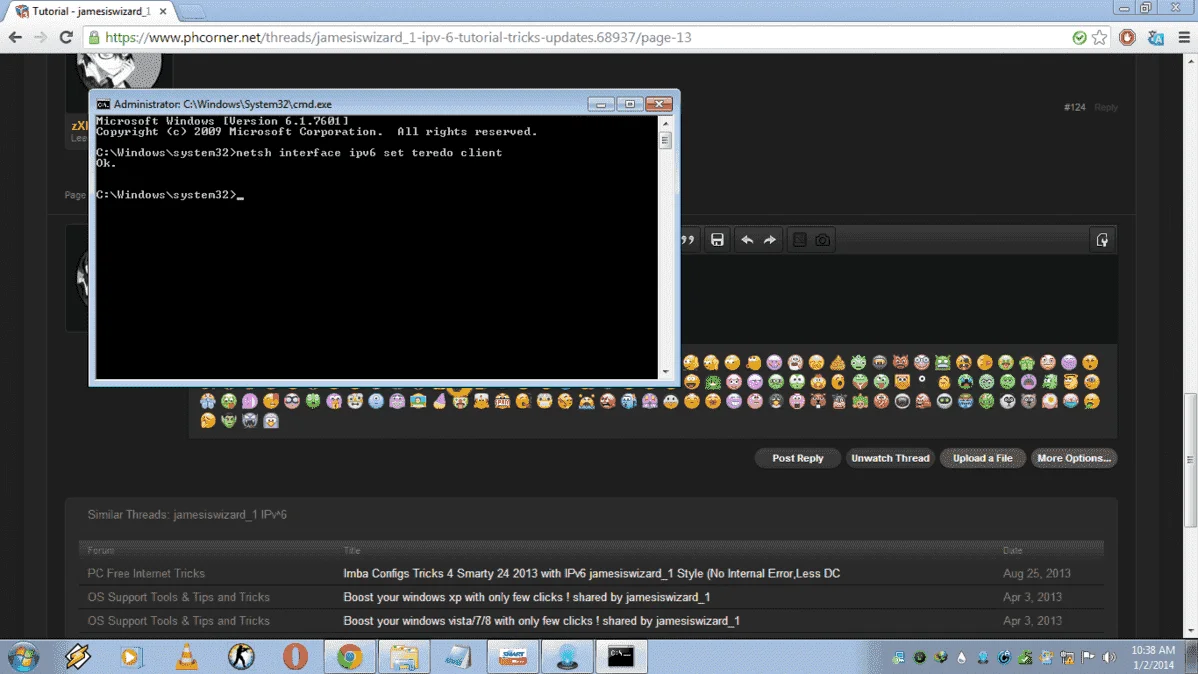The image size is (1198, 674).
Task: Click the cmd window scrollbar down arrow
Action: (665, 372)
